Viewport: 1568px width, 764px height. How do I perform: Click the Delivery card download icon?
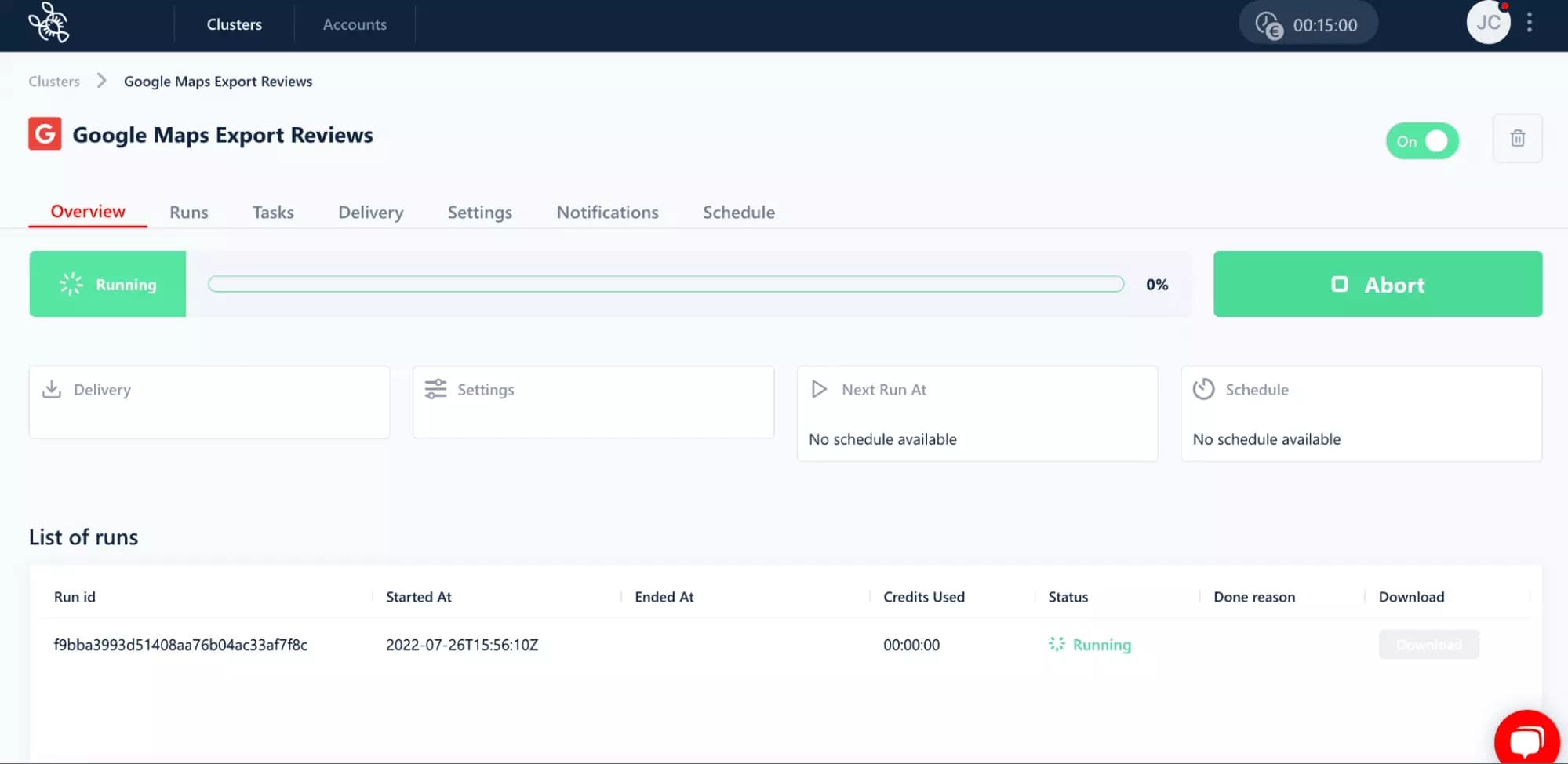[x=52, y=389]
